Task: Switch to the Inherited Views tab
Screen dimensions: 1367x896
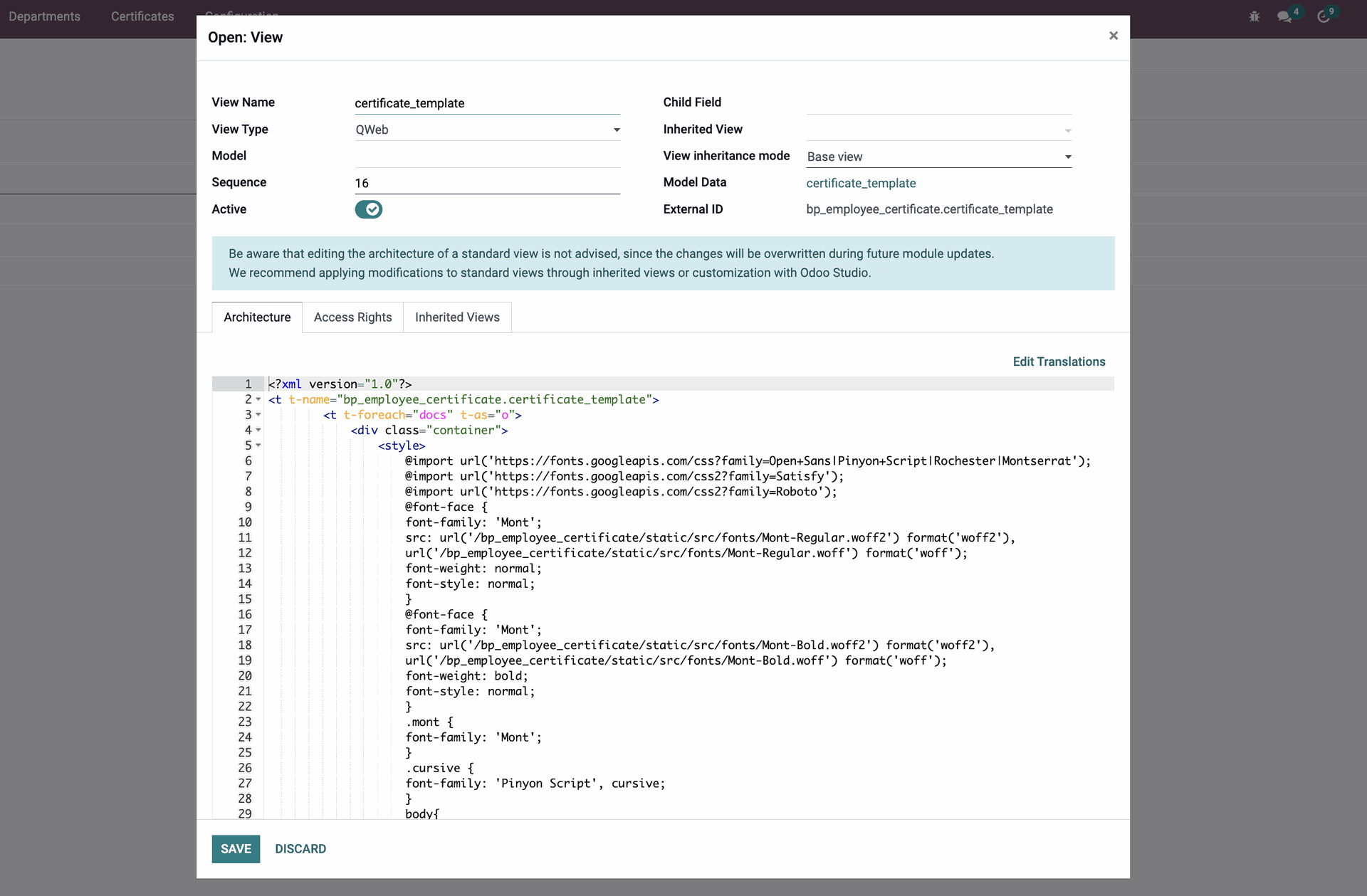Action: click(x=457, y=317)
